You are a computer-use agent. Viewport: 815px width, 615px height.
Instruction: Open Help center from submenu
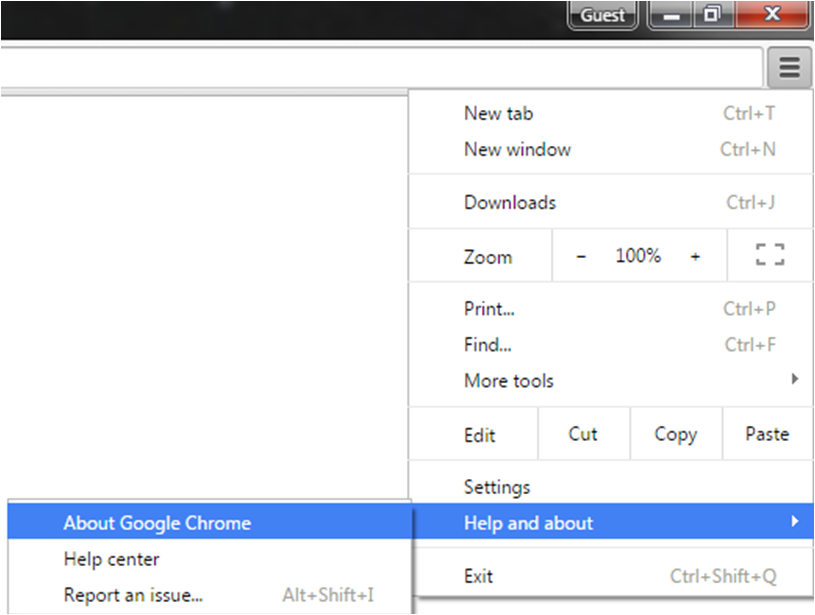tap(111, 559)
